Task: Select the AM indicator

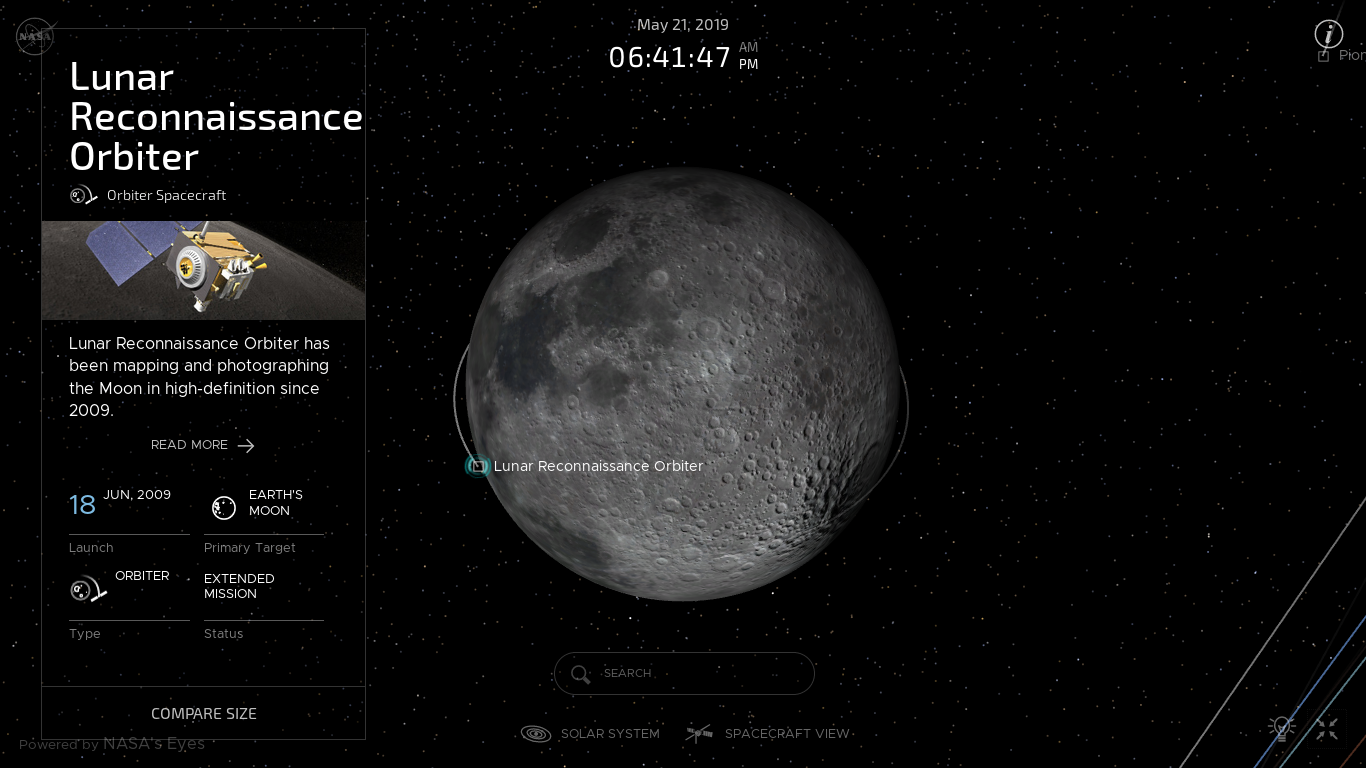Action: point(748,47)
